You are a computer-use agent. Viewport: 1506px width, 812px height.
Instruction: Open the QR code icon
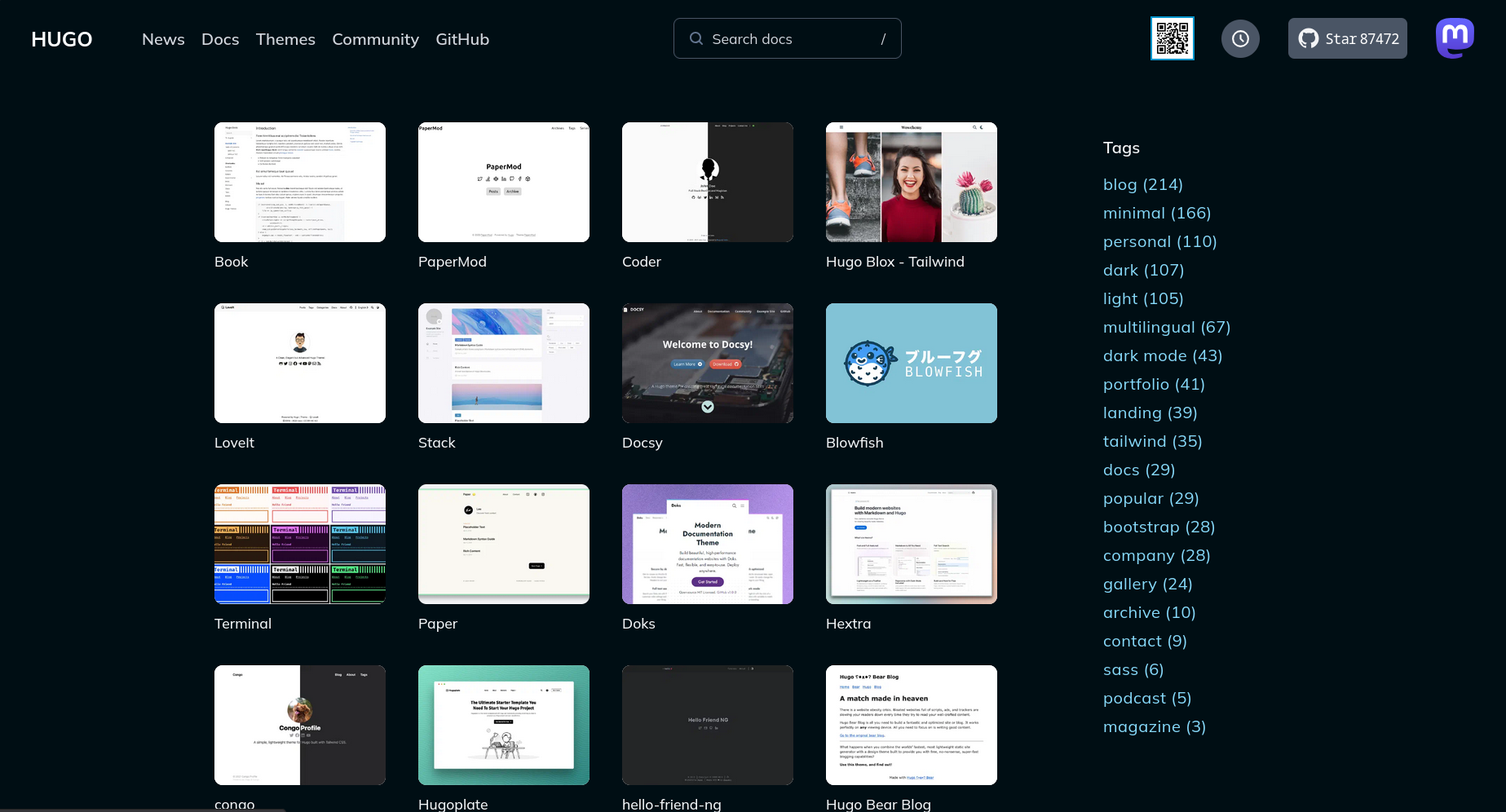(x=1173, y=38)
